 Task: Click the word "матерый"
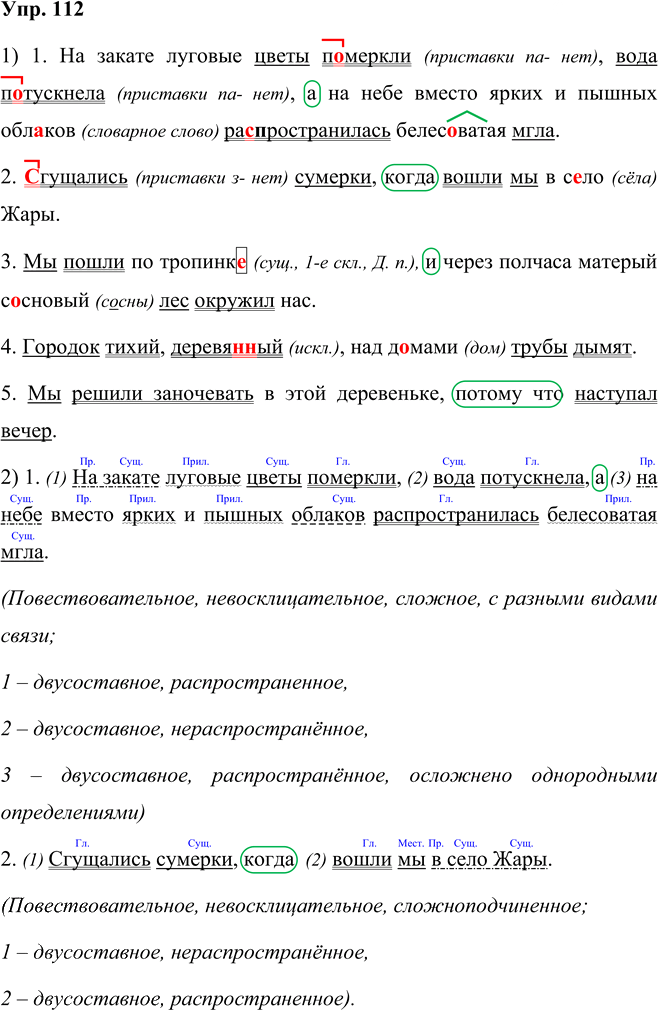coord(617,262)
